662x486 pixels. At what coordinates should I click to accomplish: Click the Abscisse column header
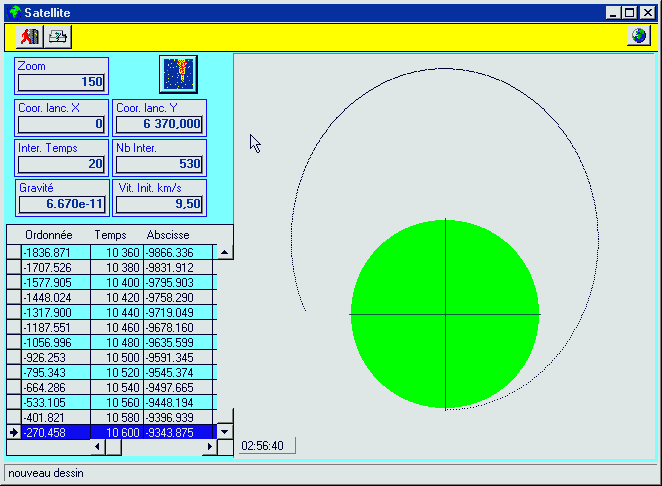[168, 235]
